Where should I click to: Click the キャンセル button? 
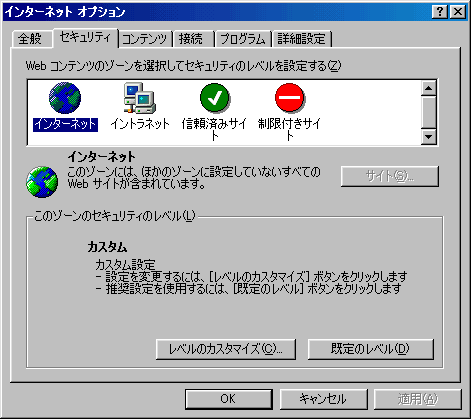(x=323, y=399)
